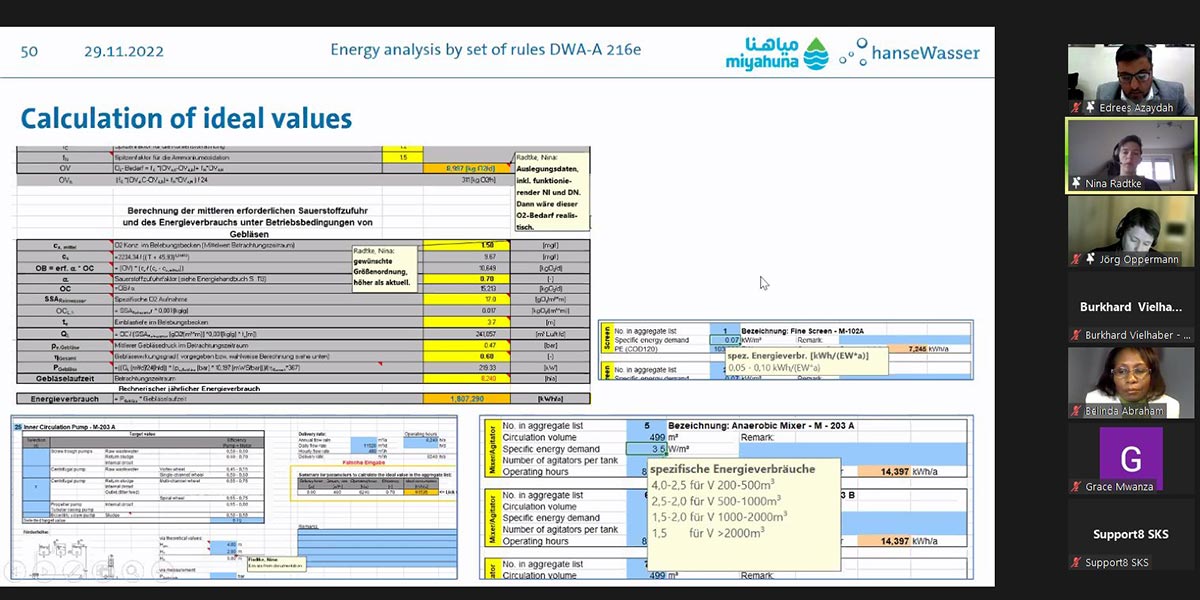This screenshot has width=1200, height=600.
Task: Click muted microphone icon for Jörg Oppermann
Action: (x=1077, y=259)
